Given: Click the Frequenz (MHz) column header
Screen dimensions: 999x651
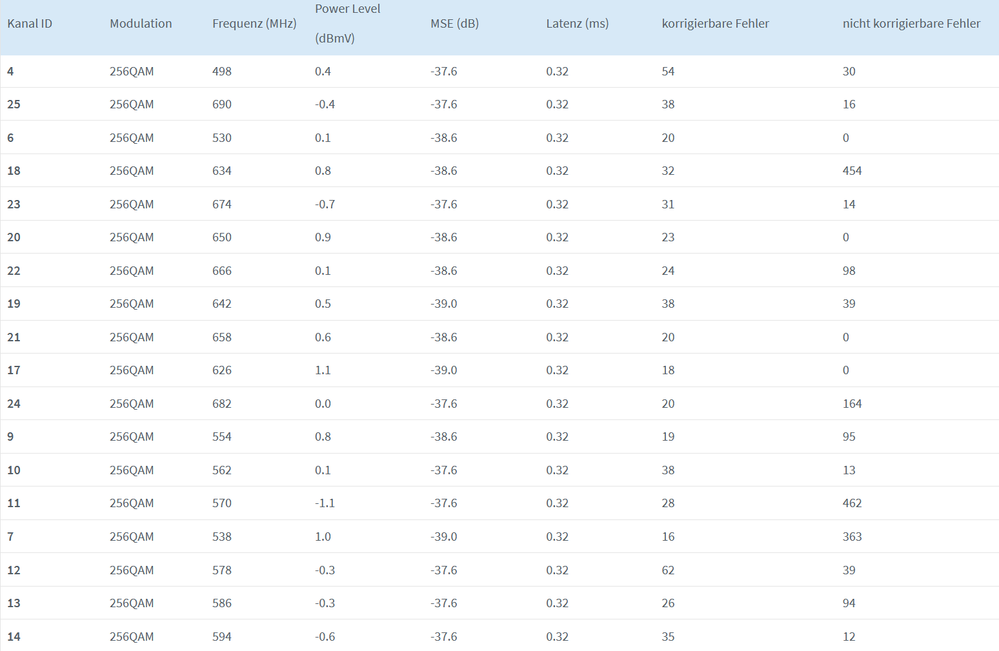Looking at the screenshot, I should (x=254, y=23).
